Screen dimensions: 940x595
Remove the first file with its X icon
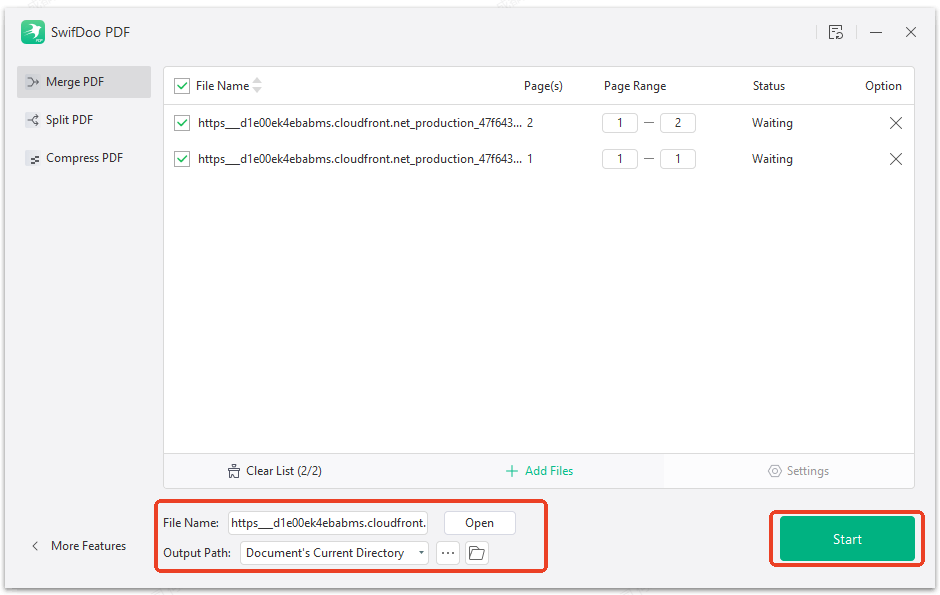coord(896,122)
